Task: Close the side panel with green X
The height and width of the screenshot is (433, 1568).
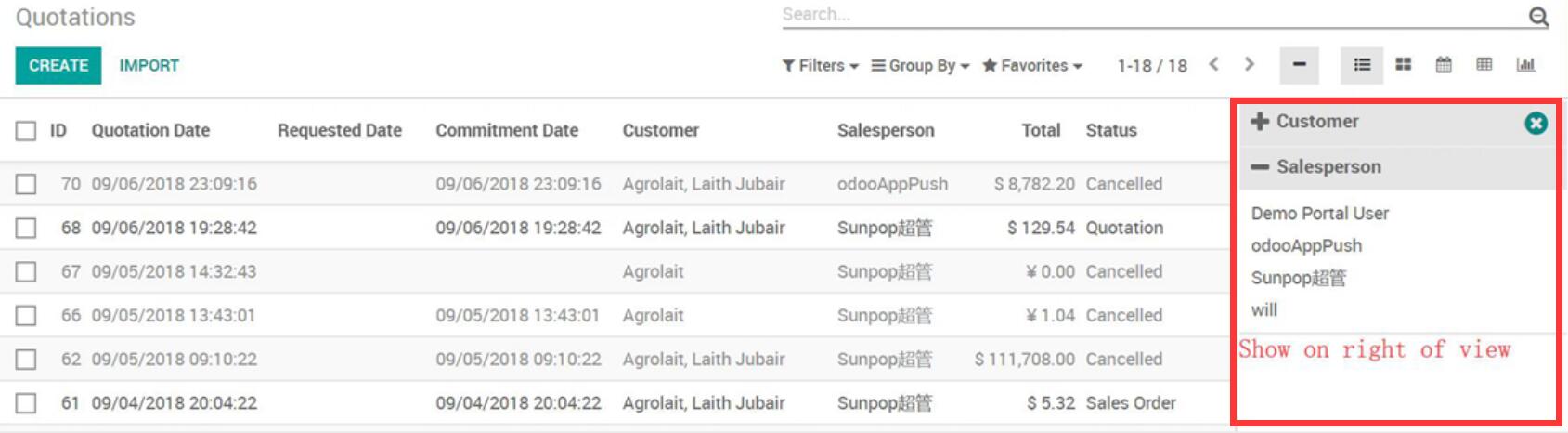Action: 1536,123
